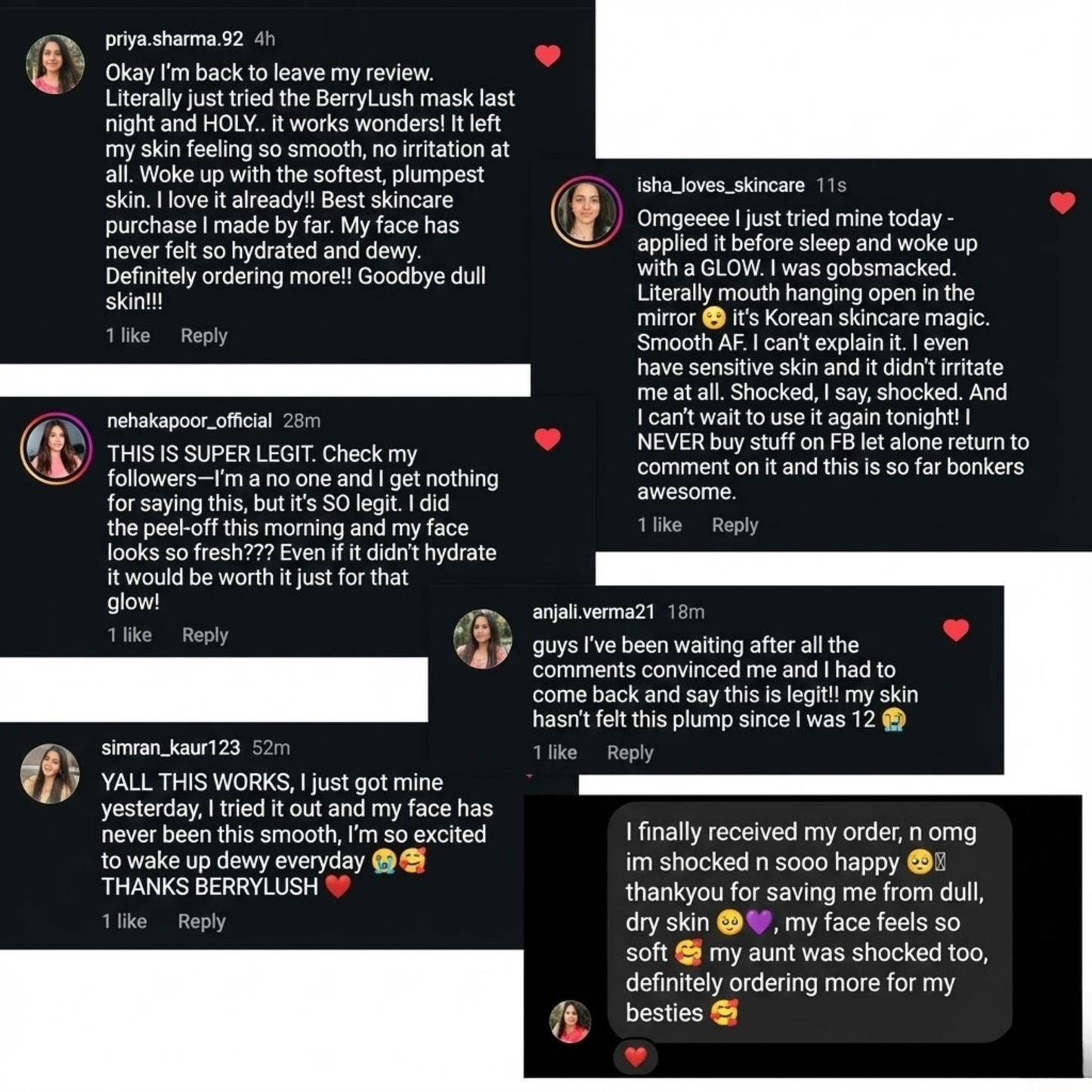Click simran_kaur123's avatar image
Viewport: 1092px width, 1092px height.
click(50, 773)
